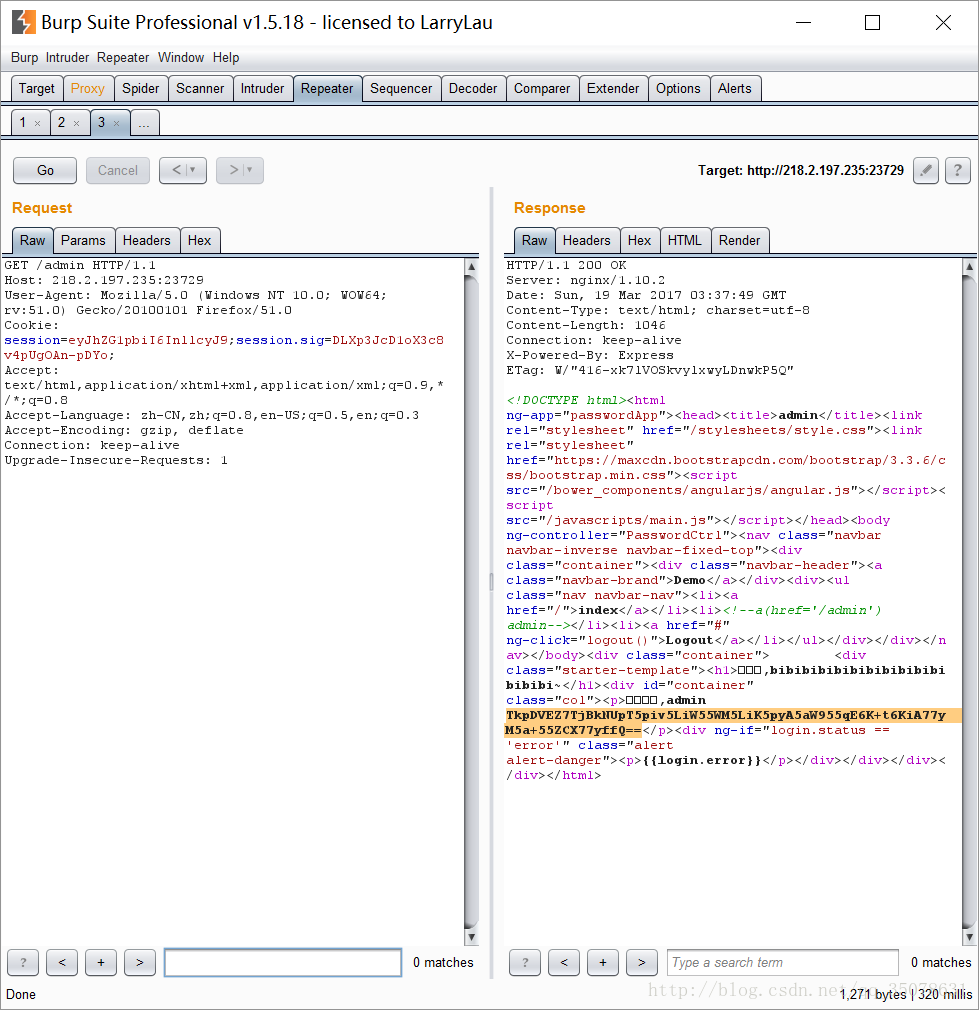979x1010 pixels.
Task: Focus response 'Type a search term' field
Action: pos(783,962)
